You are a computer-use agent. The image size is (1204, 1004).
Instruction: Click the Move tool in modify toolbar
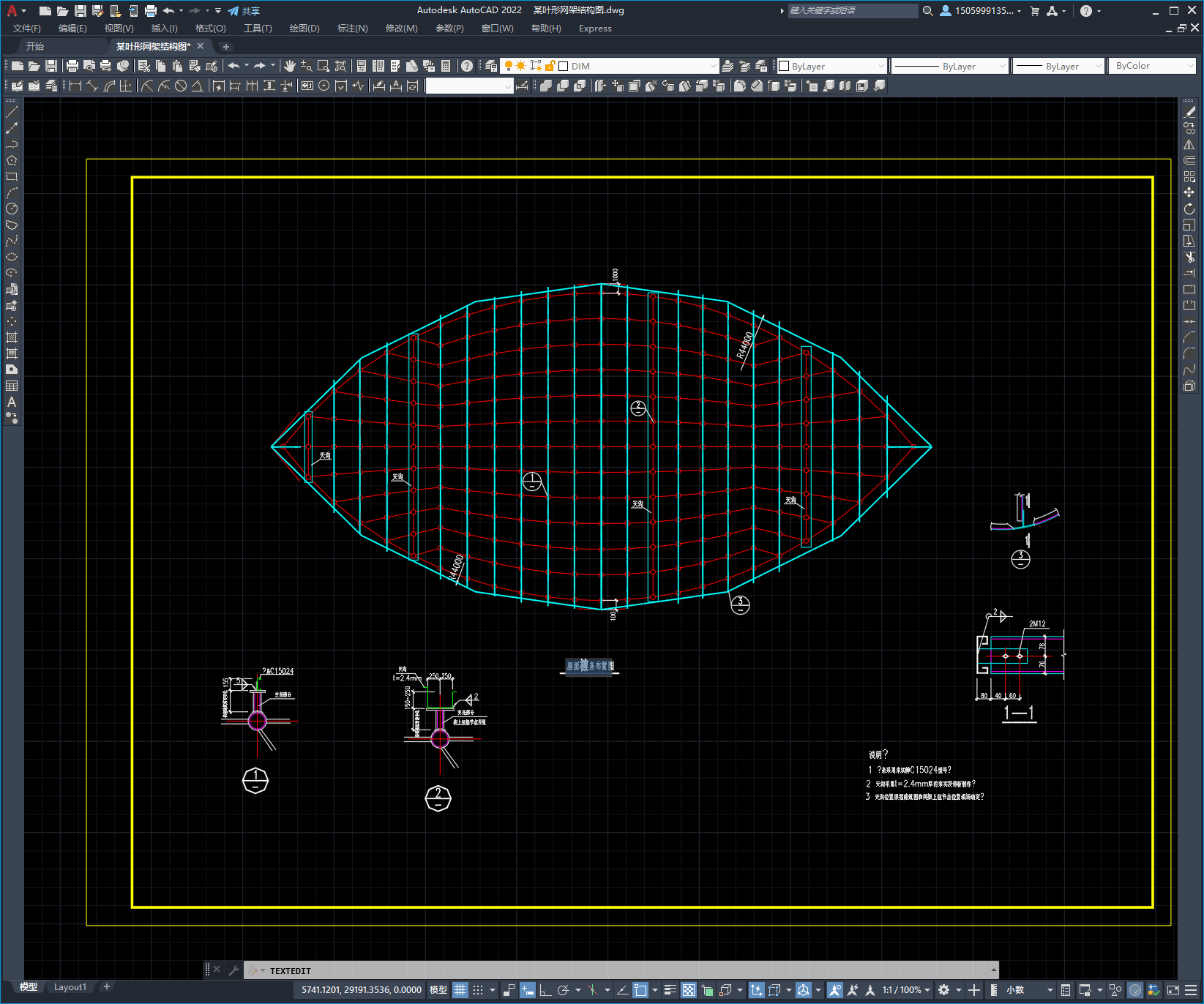click(x=1189, y=192)
